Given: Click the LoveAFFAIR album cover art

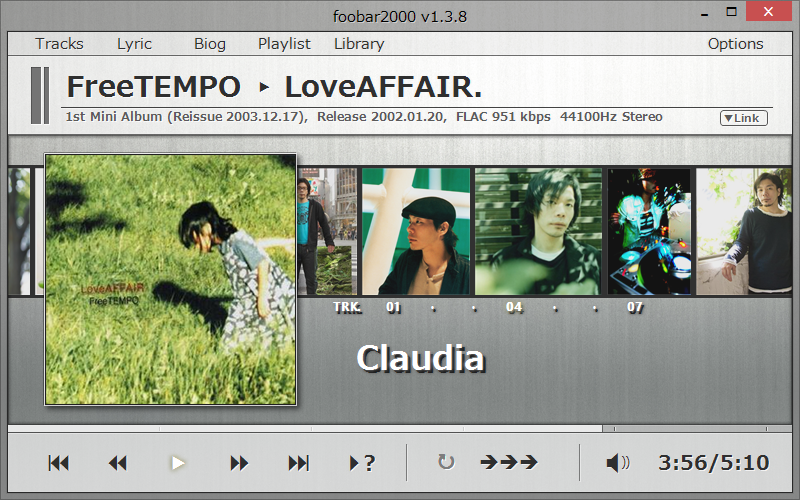Looking at the screenshot, I should click(x=170, y=280).
